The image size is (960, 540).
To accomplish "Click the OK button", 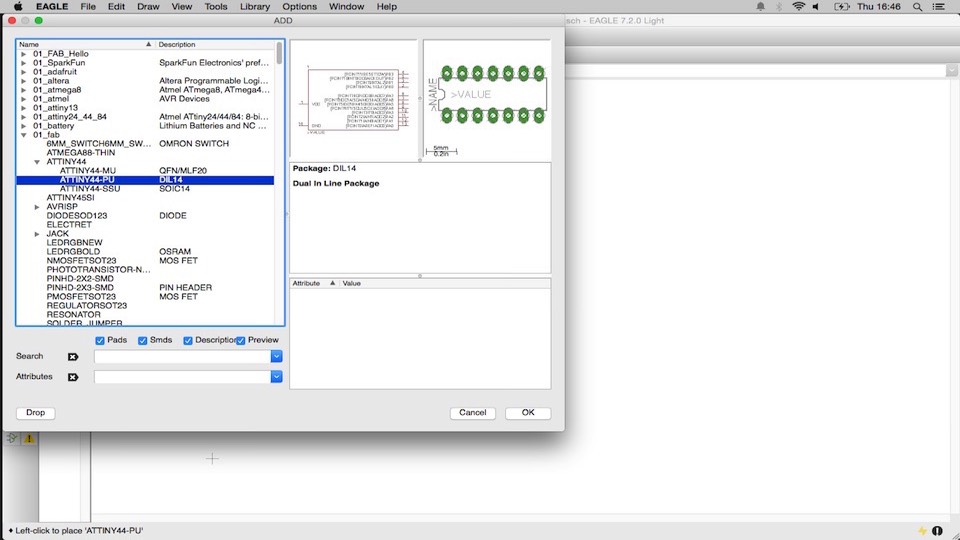I will [x=528, y=413].
